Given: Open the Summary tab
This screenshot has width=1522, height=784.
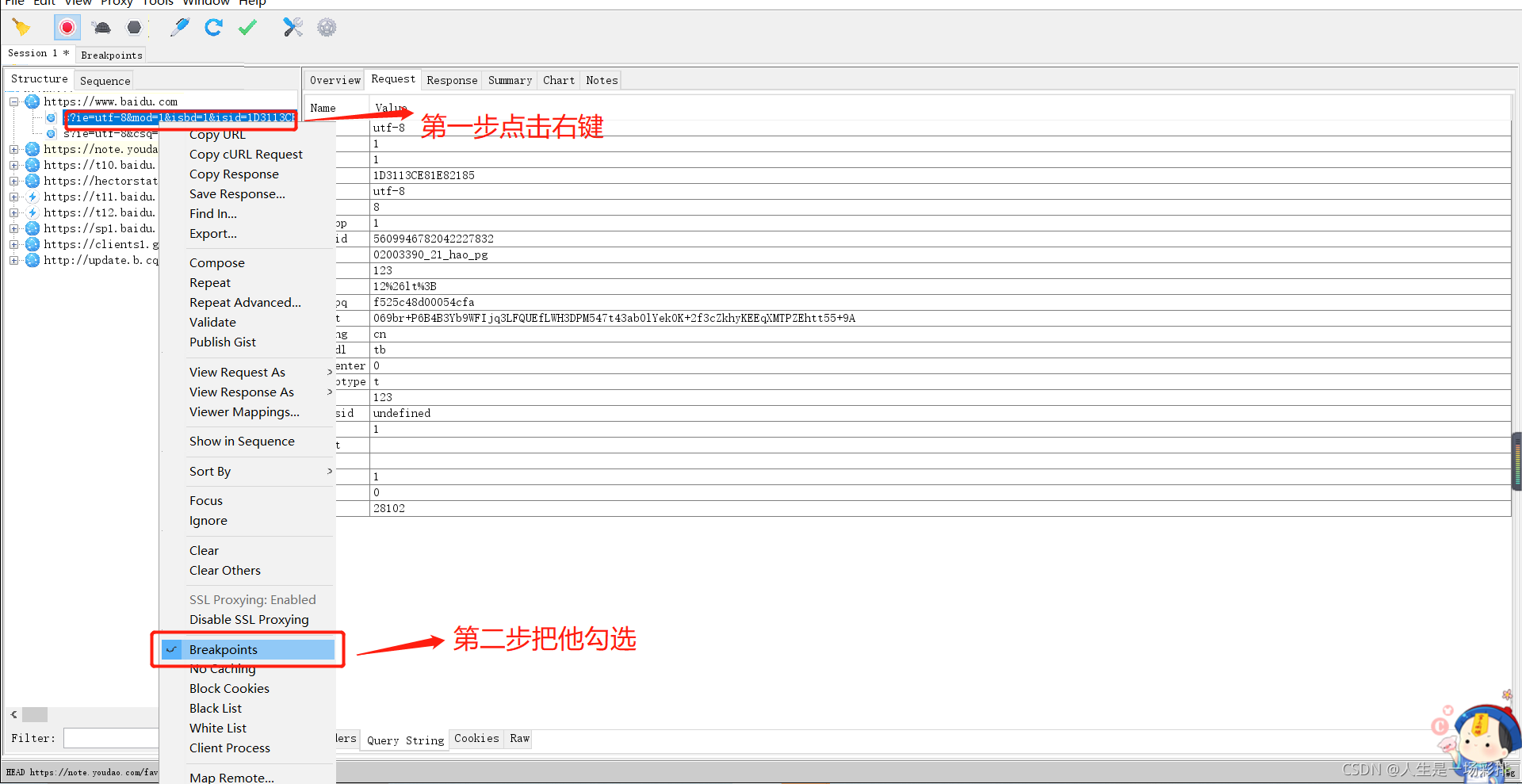Looking at the screenshot, I should 510,80.
